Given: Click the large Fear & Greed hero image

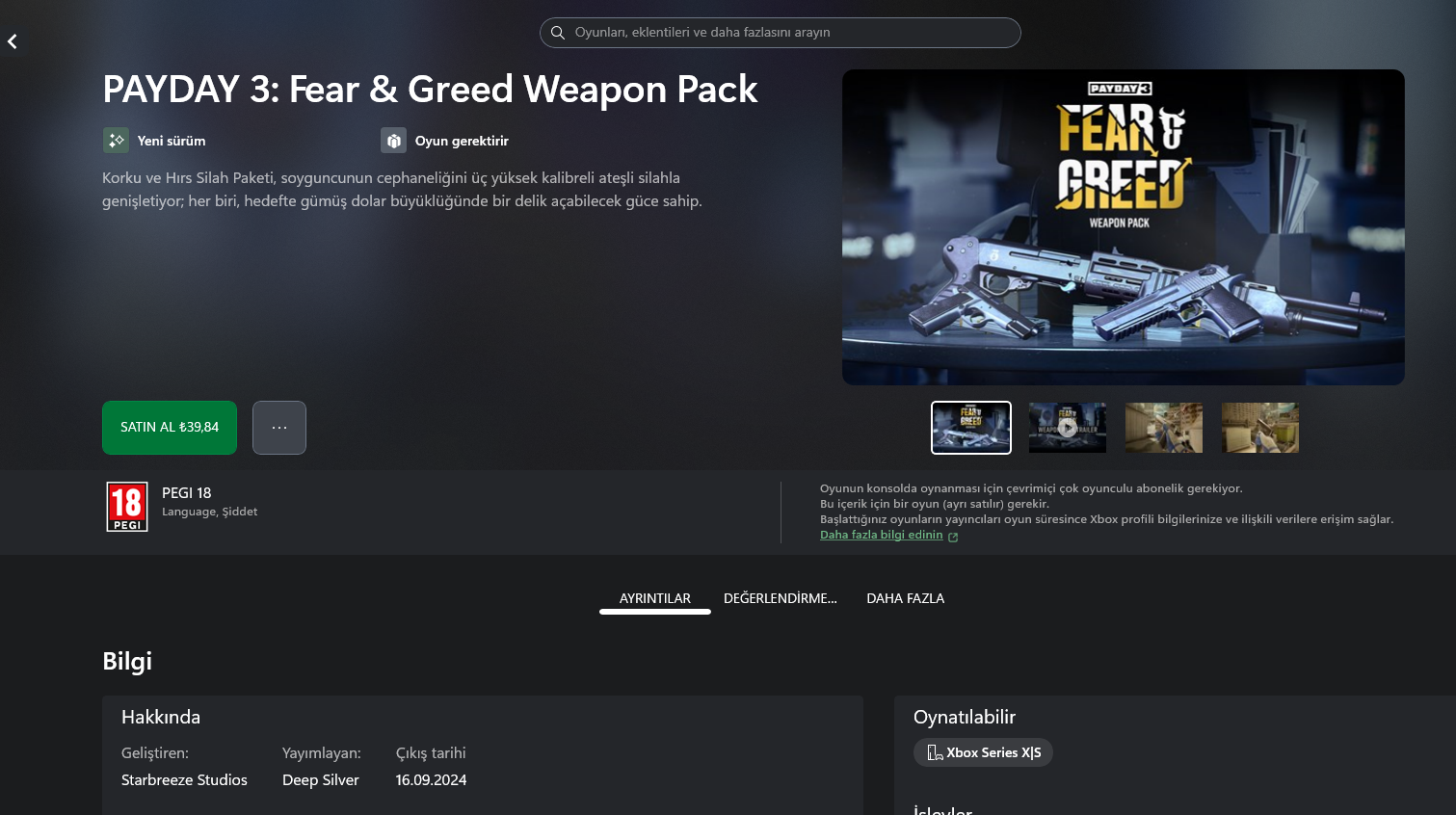Looking at the screenshot, I should [1124, 227].
